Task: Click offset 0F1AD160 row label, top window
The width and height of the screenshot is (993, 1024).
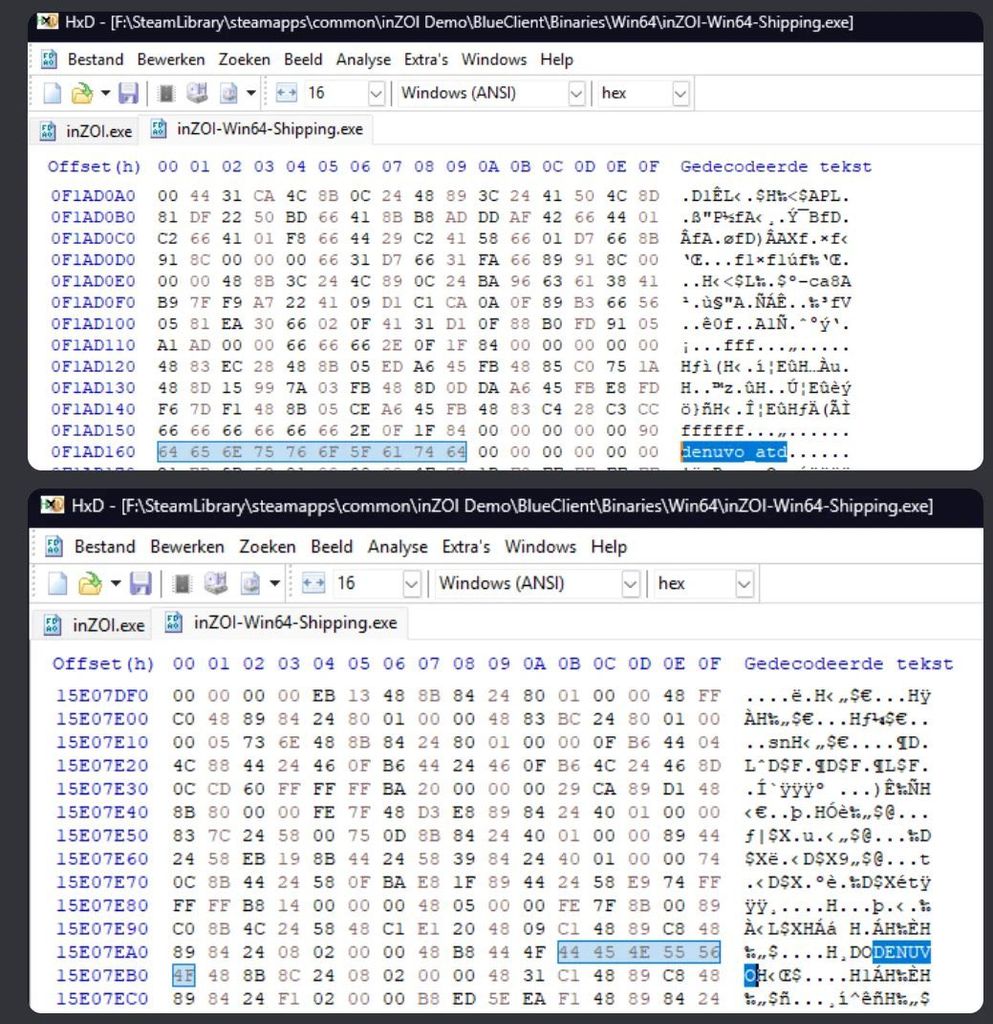Action: (x=93, y=452)
